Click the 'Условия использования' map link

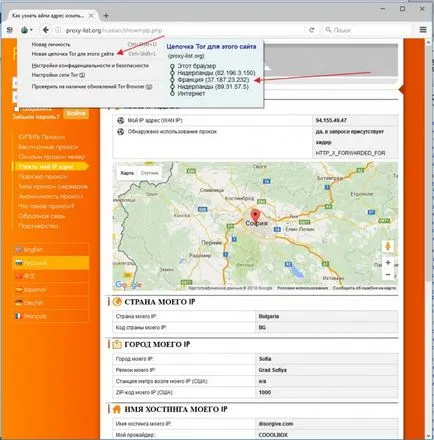pos(302,288)
